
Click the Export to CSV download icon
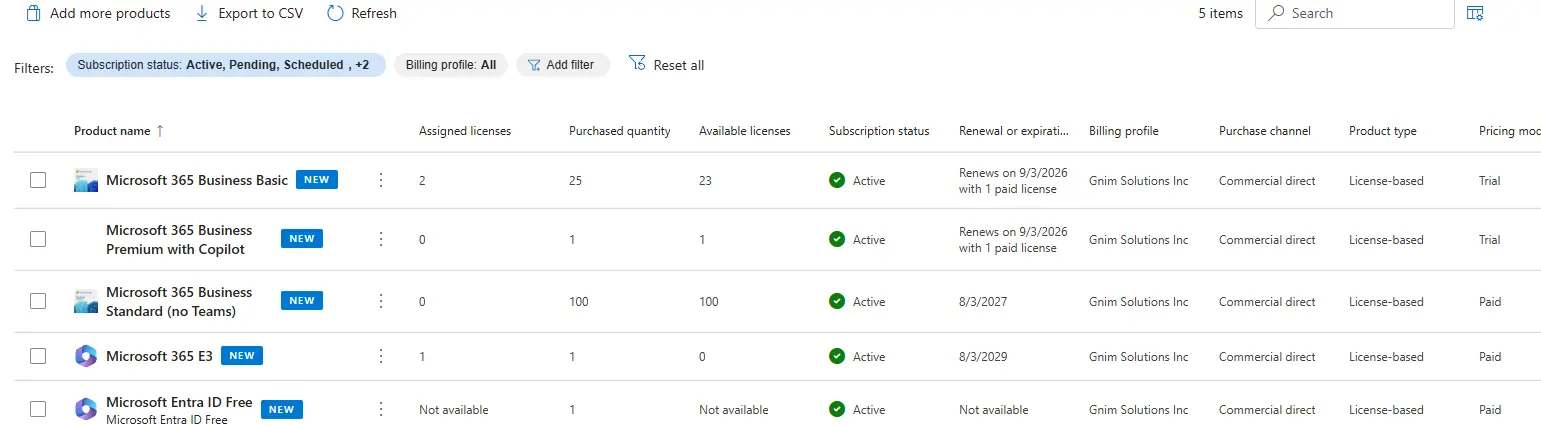(x=202, y=13)
